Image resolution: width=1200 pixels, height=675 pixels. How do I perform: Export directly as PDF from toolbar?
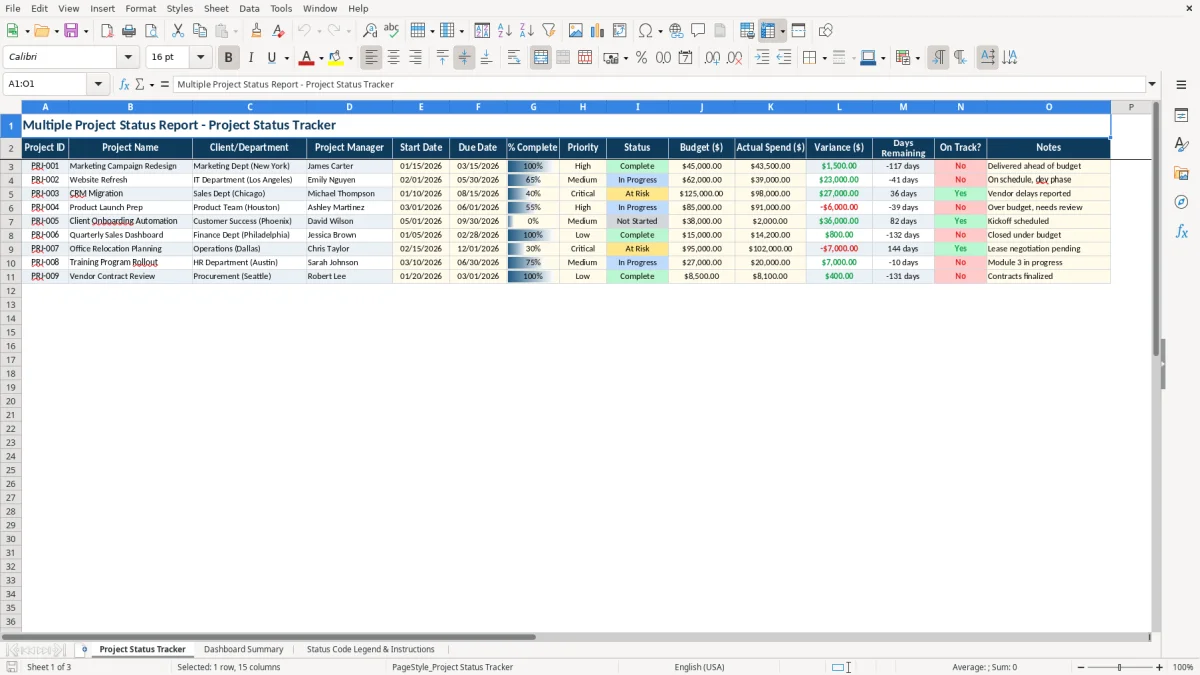click(x=107, y=31)
